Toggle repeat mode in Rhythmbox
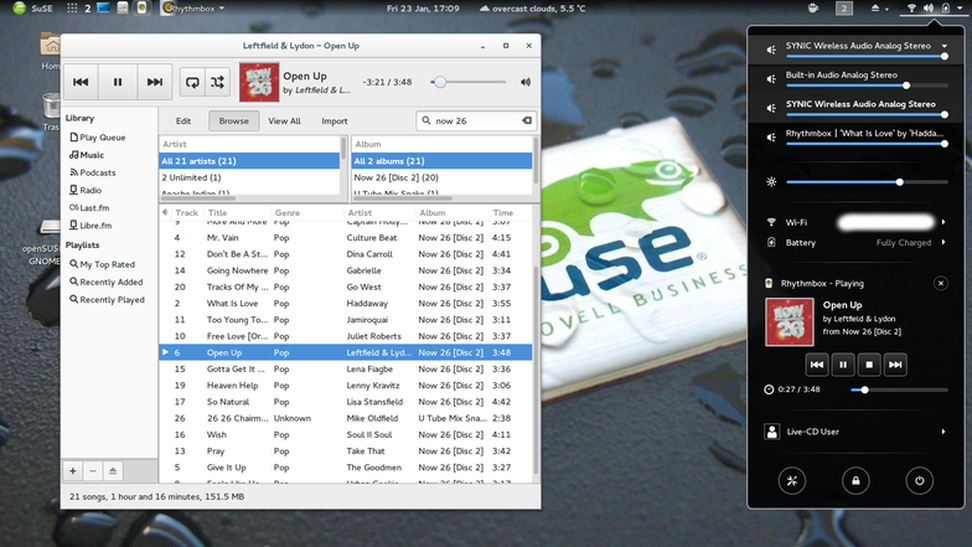The image size is (972, 547). point(192,82)
